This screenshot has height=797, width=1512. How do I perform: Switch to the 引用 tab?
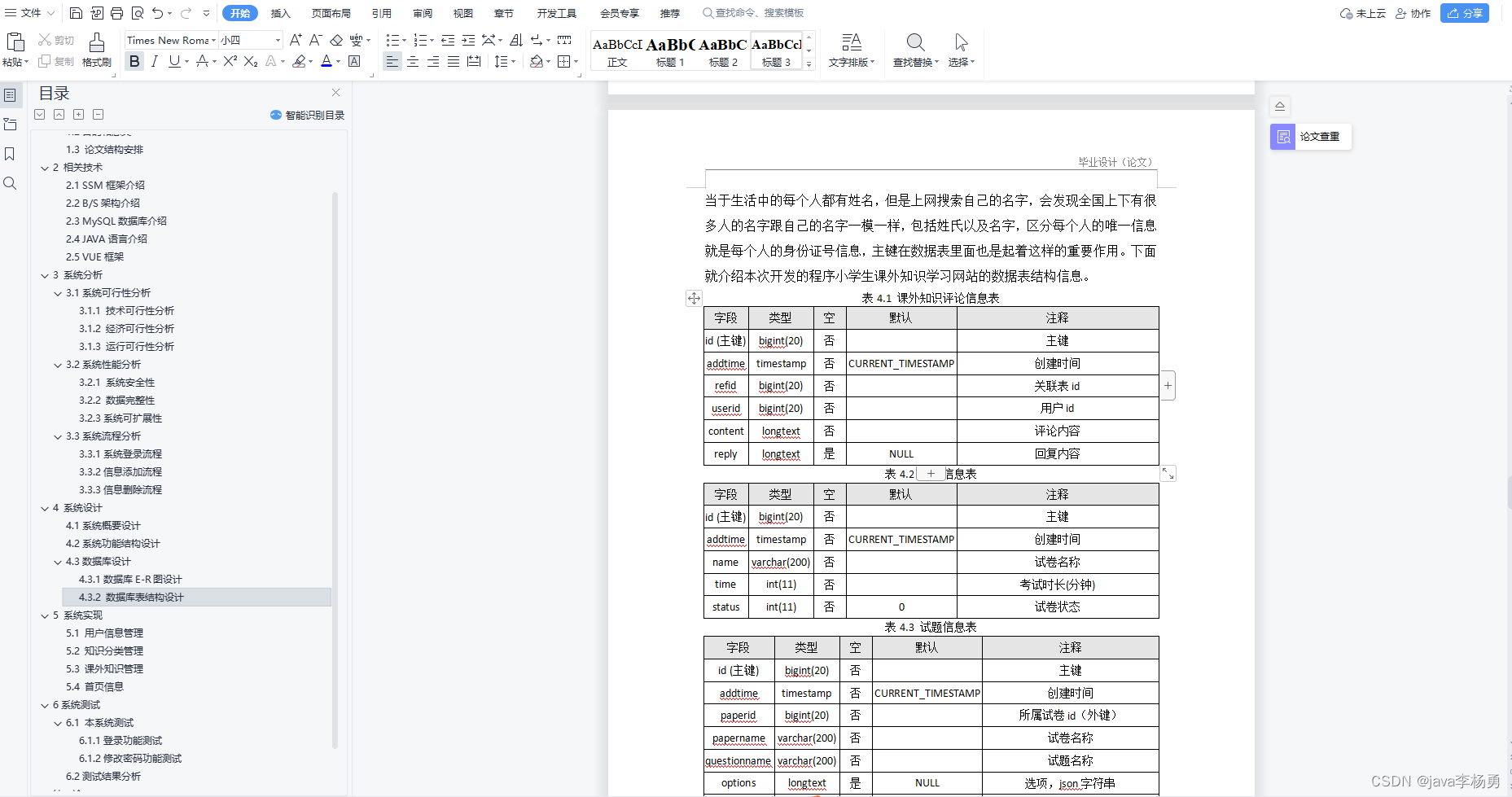(382, 13)
